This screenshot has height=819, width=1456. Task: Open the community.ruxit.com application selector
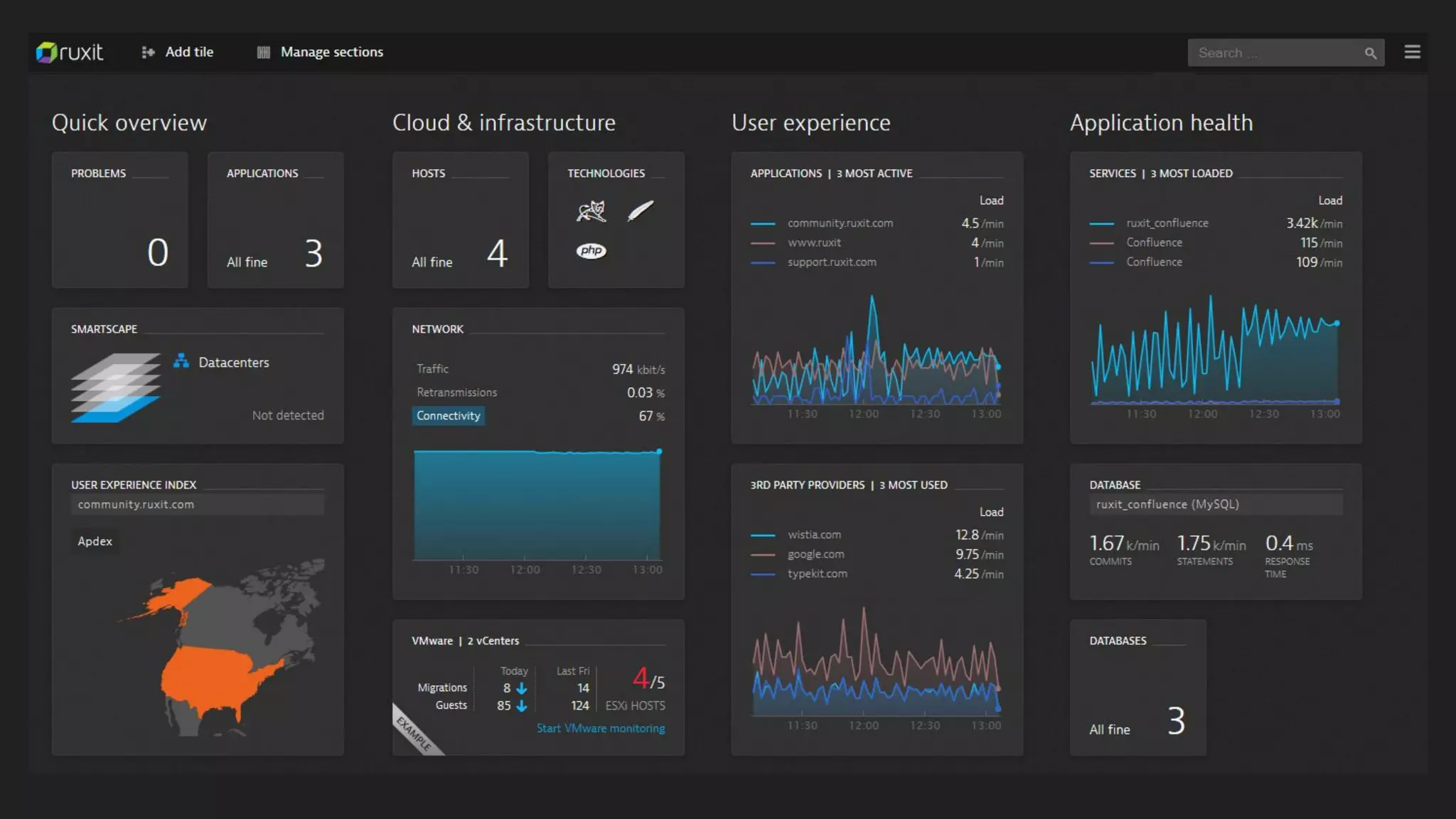pyautogui.click(x=197, y=504)
